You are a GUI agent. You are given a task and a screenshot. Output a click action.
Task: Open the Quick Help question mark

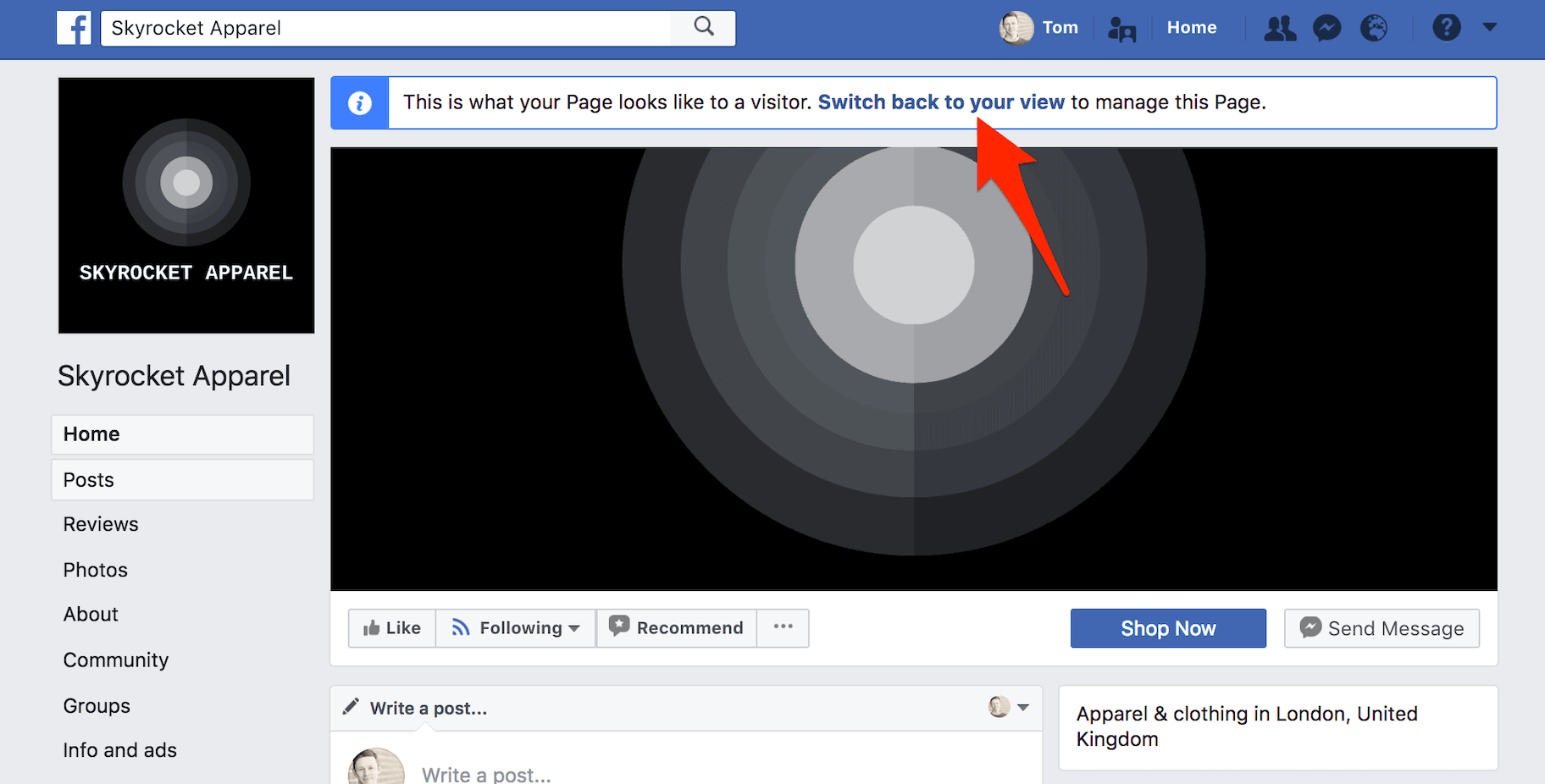tap(1446, 28)
